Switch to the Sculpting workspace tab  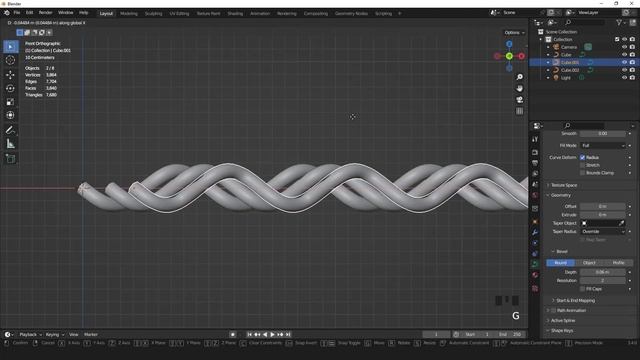153,13
